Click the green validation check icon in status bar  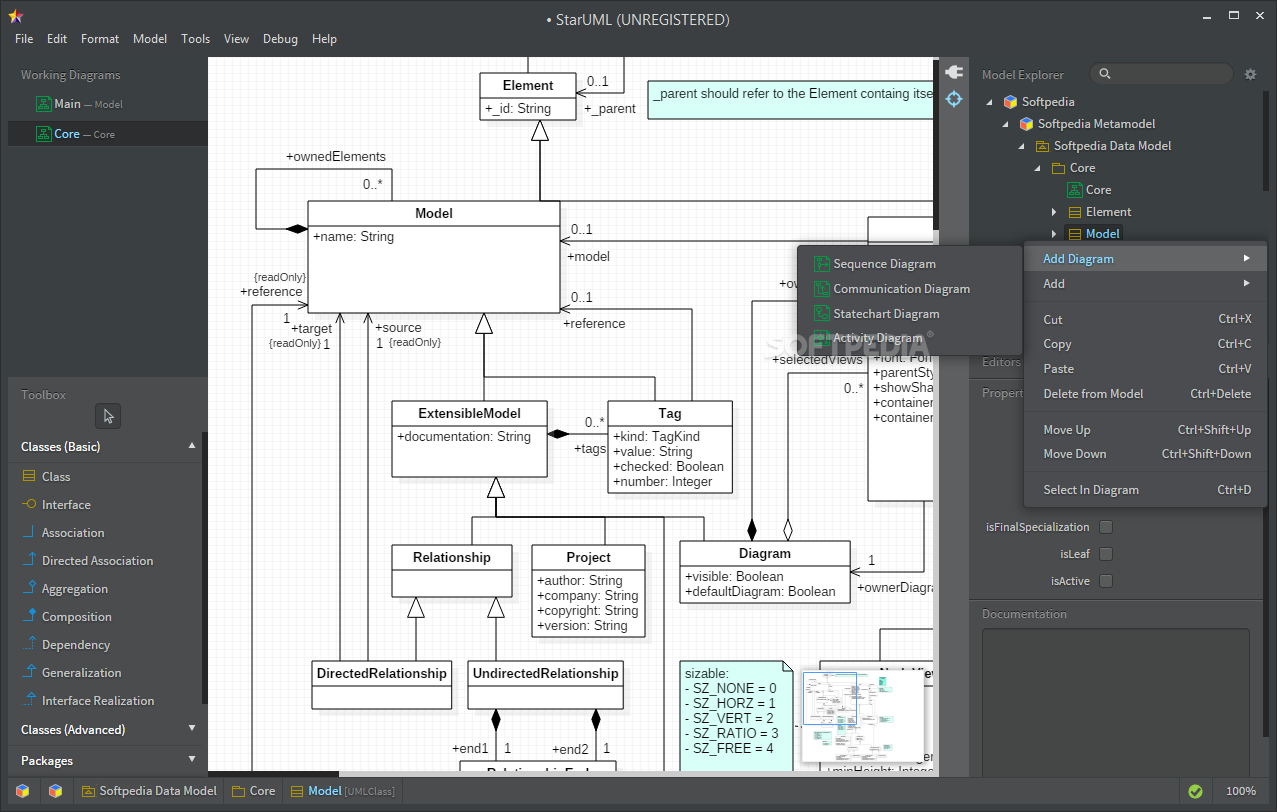[x=1195, y=791]
